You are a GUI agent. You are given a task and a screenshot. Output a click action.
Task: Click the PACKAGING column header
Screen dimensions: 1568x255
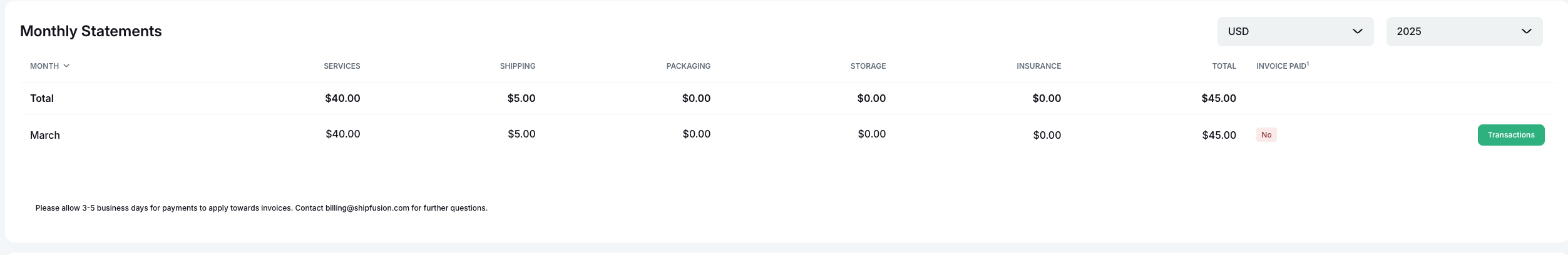(x=688, y=66)
